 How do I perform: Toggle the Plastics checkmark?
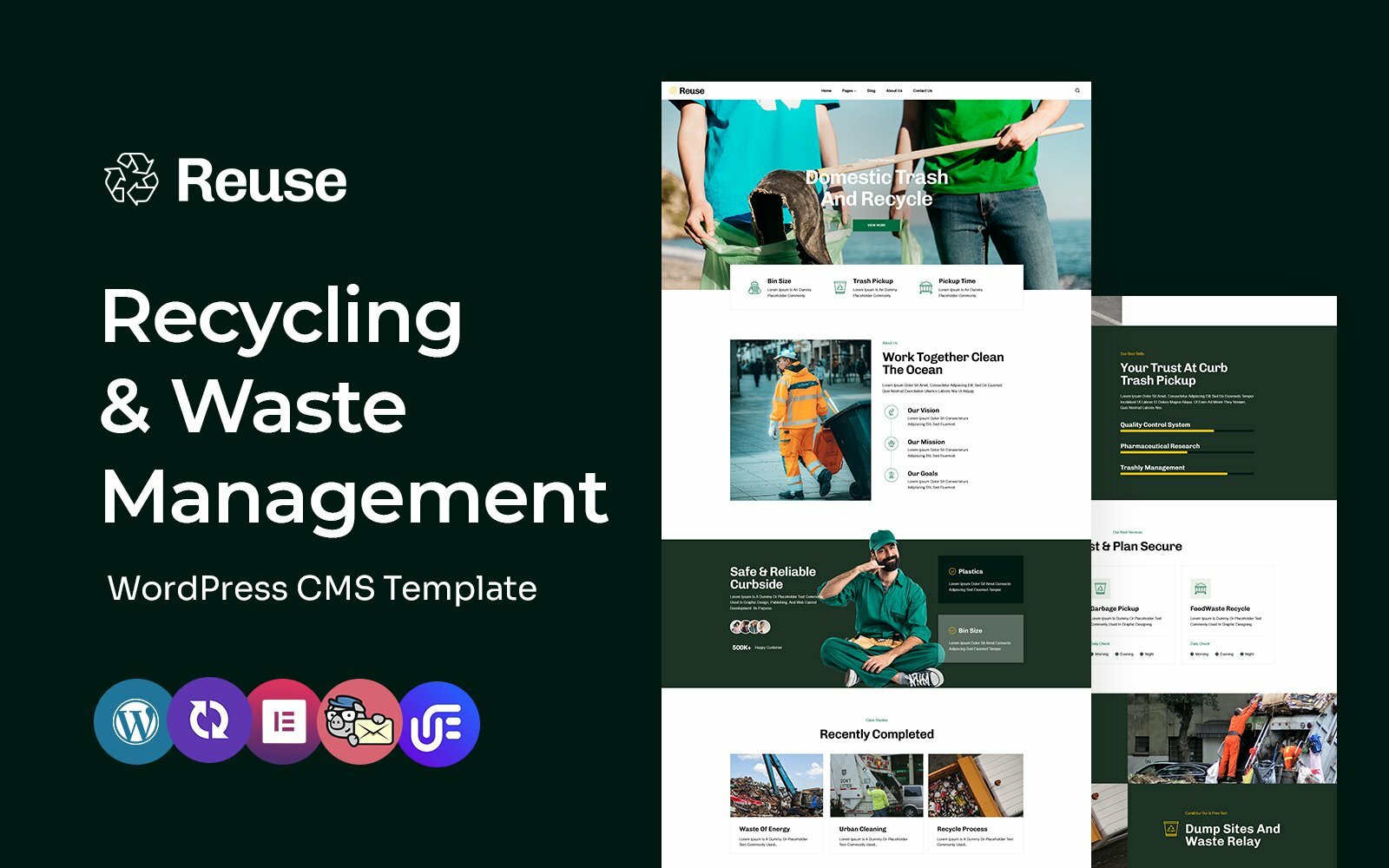(952, 571)
